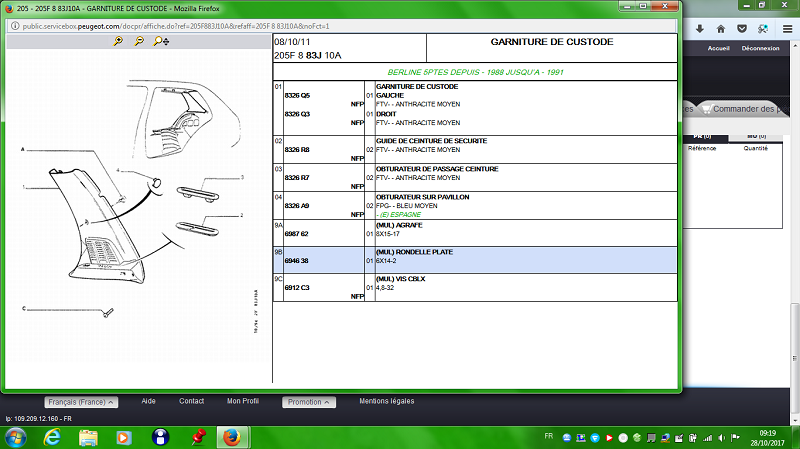Click the Firefox home icon in background window

click(x=720, y=29)
